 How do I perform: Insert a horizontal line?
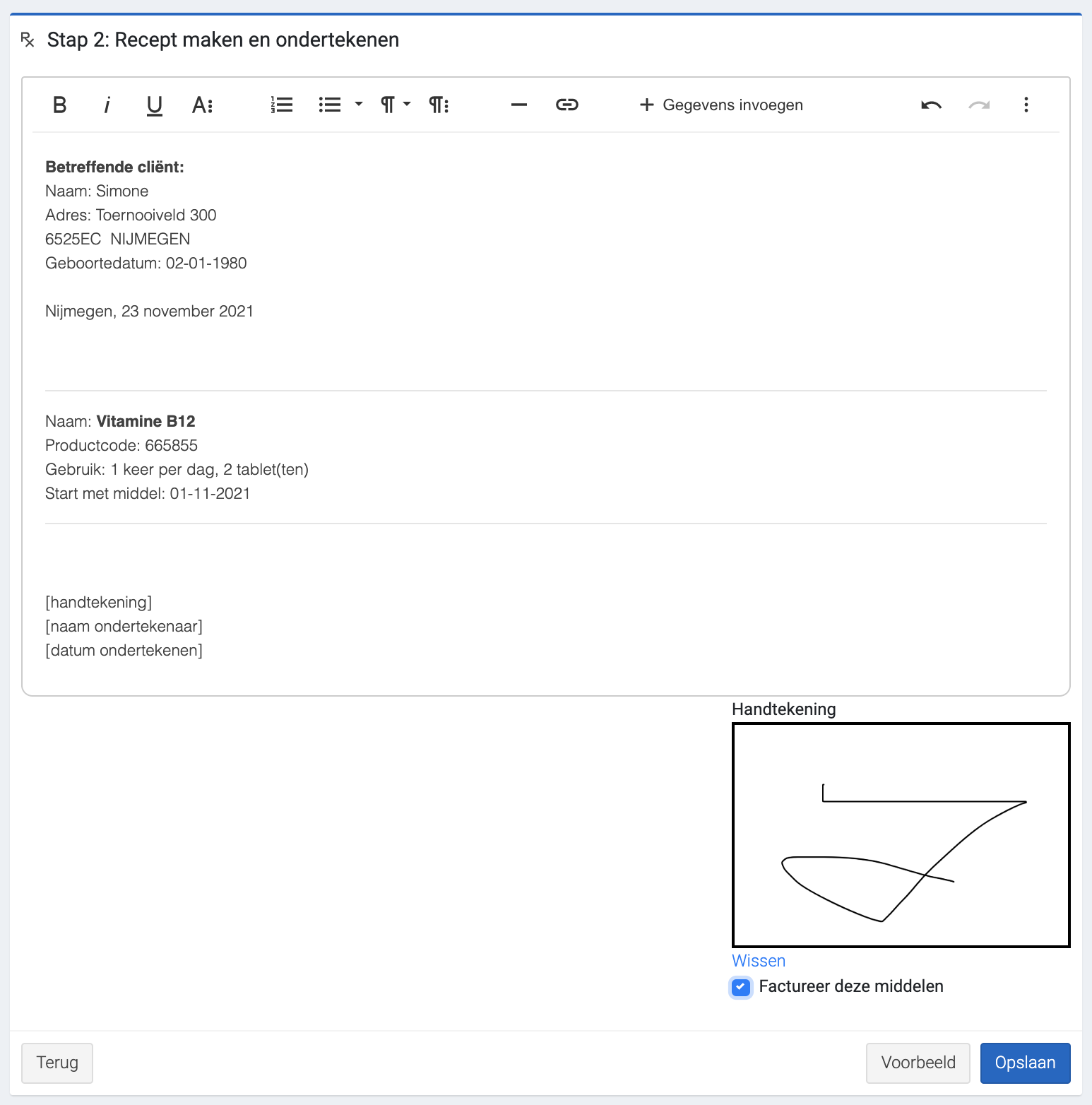click(x=519, y=105)
